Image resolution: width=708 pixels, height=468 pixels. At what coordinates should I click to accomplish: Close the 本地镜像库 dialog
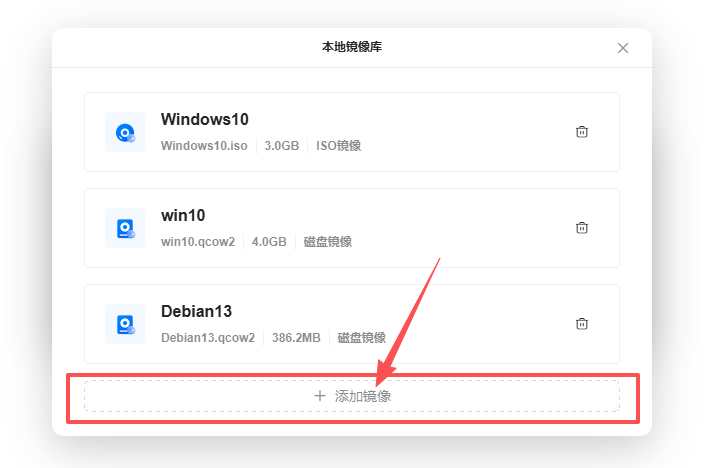pos(623,48)
